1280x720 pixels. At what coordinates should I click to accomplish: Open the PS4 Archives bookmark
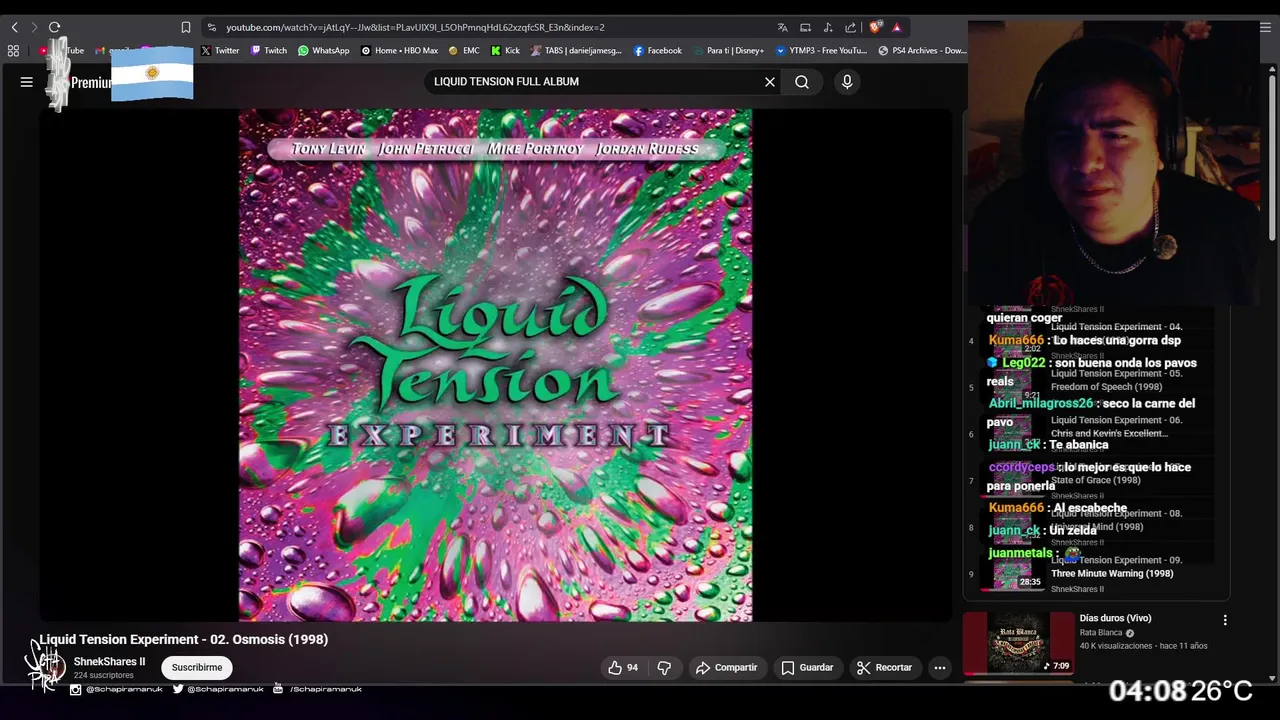922,50
